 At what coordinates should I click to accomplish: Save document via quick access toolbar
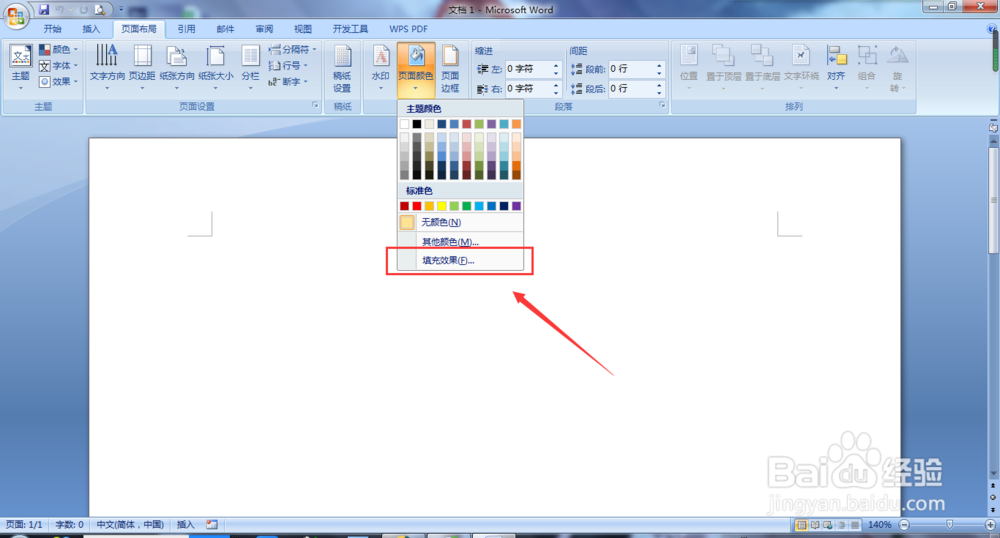[x=43, y=10]
